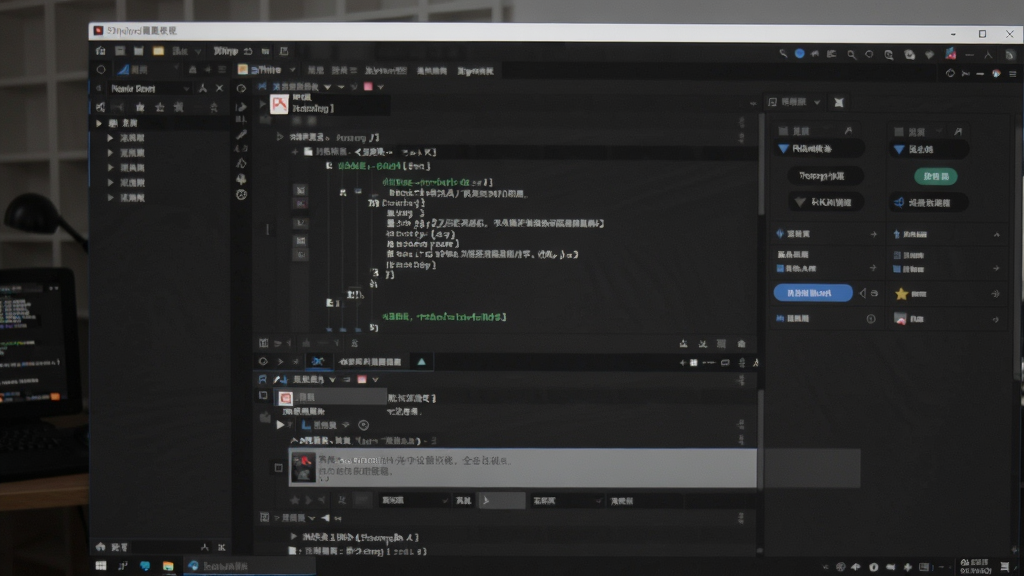Open the first dropdown in bottom filter row
Viewport: 1024px width, 576px height.
coord(414,501)
